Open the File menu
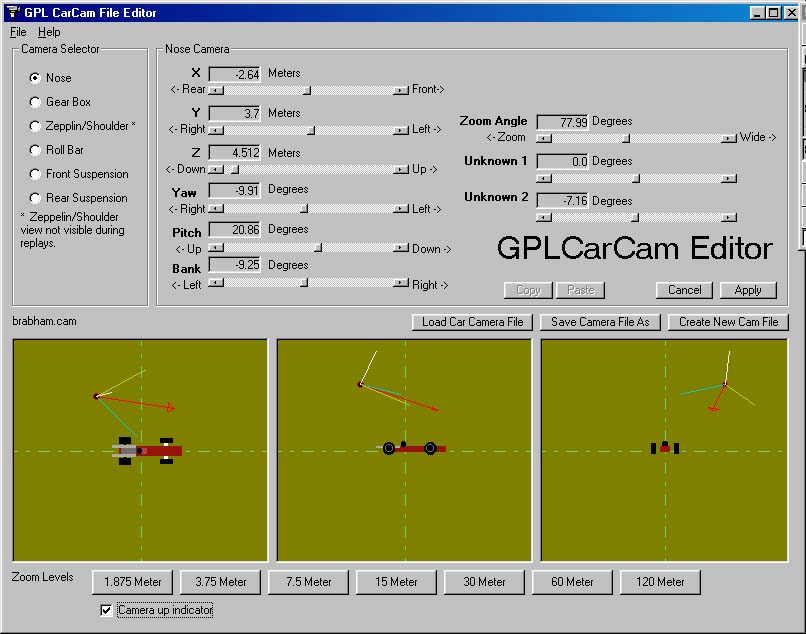806x634 pixels. click(18, 32)
